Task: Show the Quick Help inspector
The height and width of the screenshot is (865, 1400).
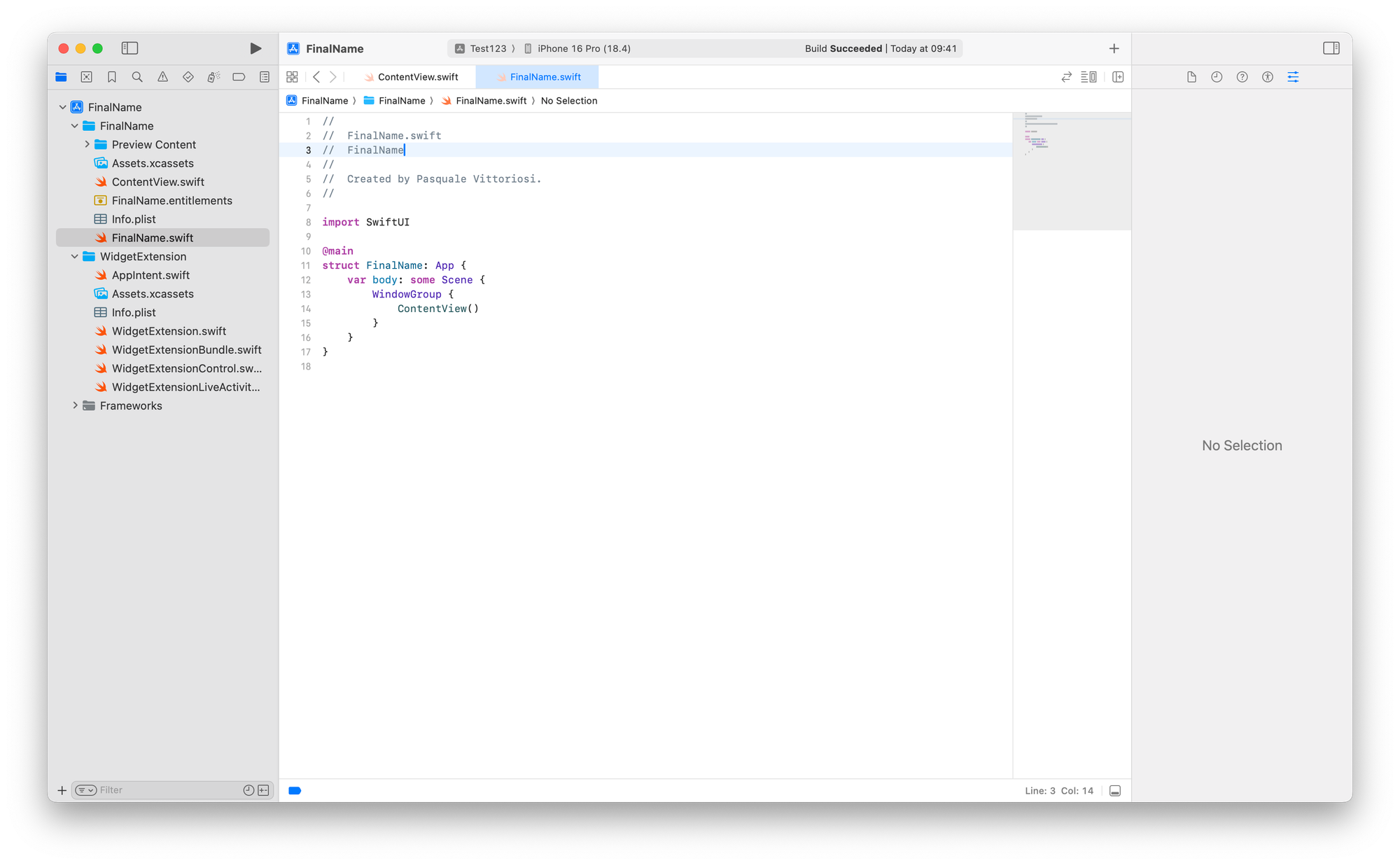Action: click(x=1242, y=77)
